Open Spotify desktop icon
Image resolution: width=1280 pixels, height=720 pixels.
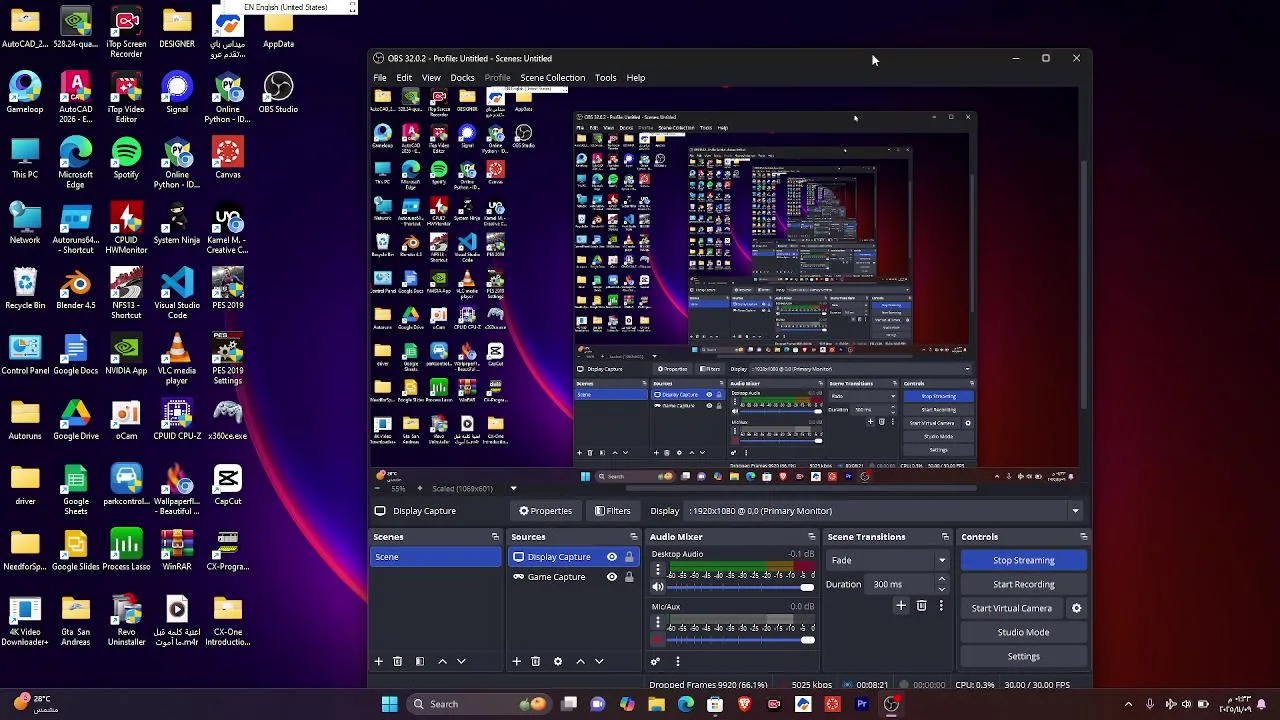click(x=126, y=158)
